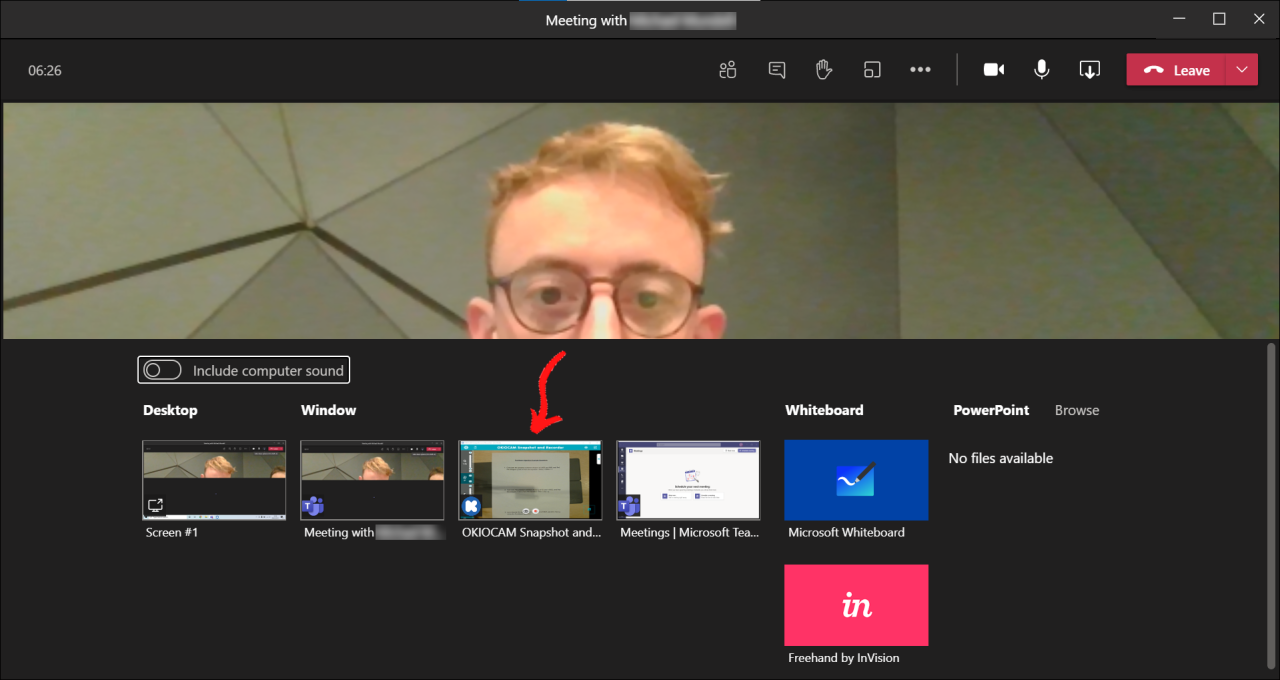Viewport: 1280px width, 680px height.
Task: Share the OKIOCAM Snapshot window
Action: click(530, 480)
